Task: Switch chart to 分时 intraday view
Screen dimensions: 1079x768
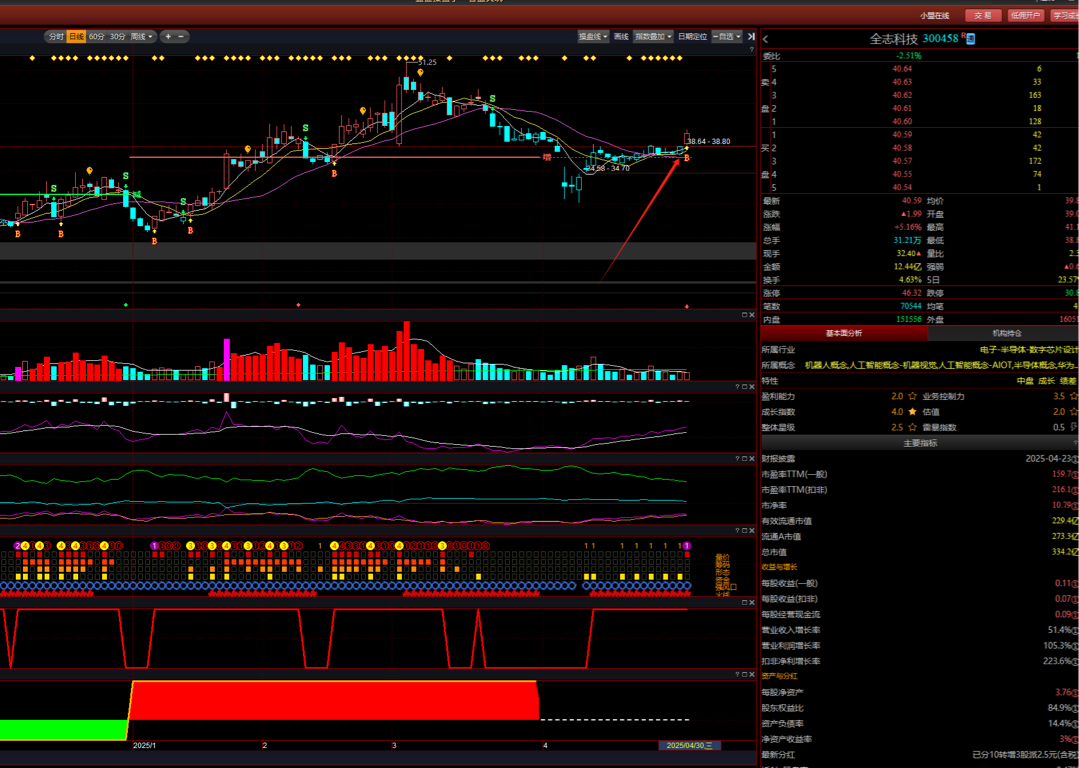Action: pyautogui.click(x=56, y=36)
